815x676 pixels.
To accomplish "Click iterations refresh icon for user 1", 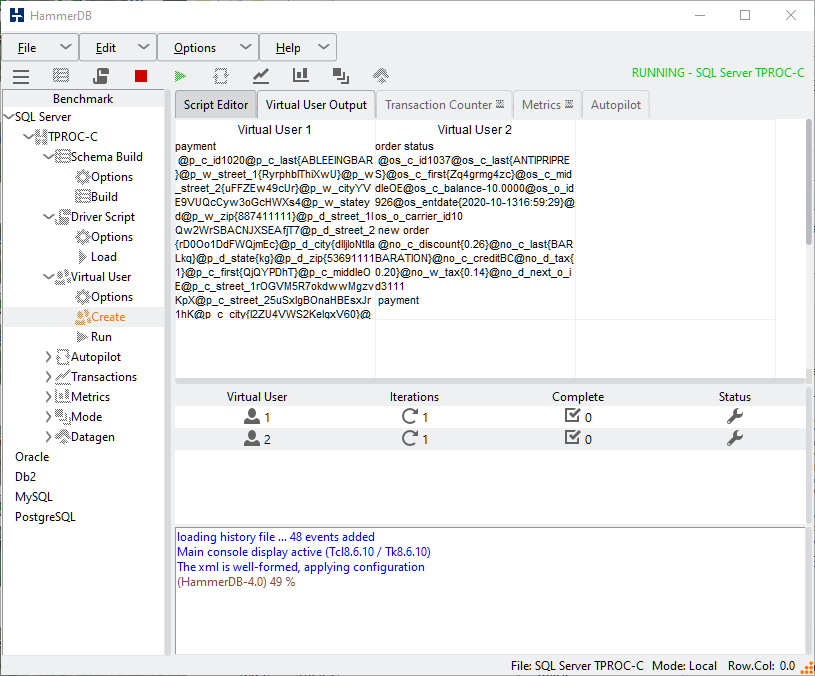I will [410, 416].
